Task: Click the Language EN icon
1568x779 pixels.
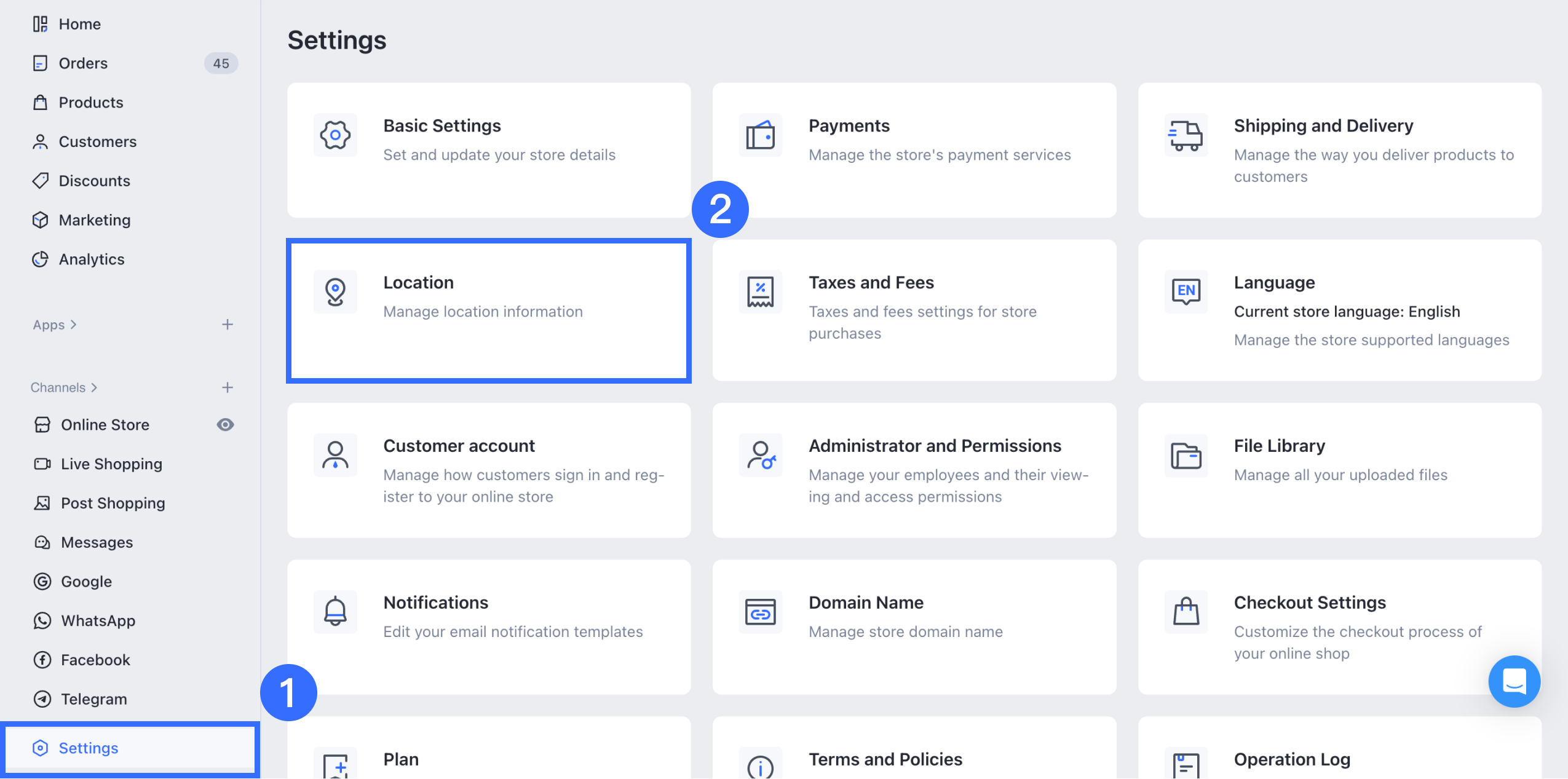Action: click(x=1186, y=291)
